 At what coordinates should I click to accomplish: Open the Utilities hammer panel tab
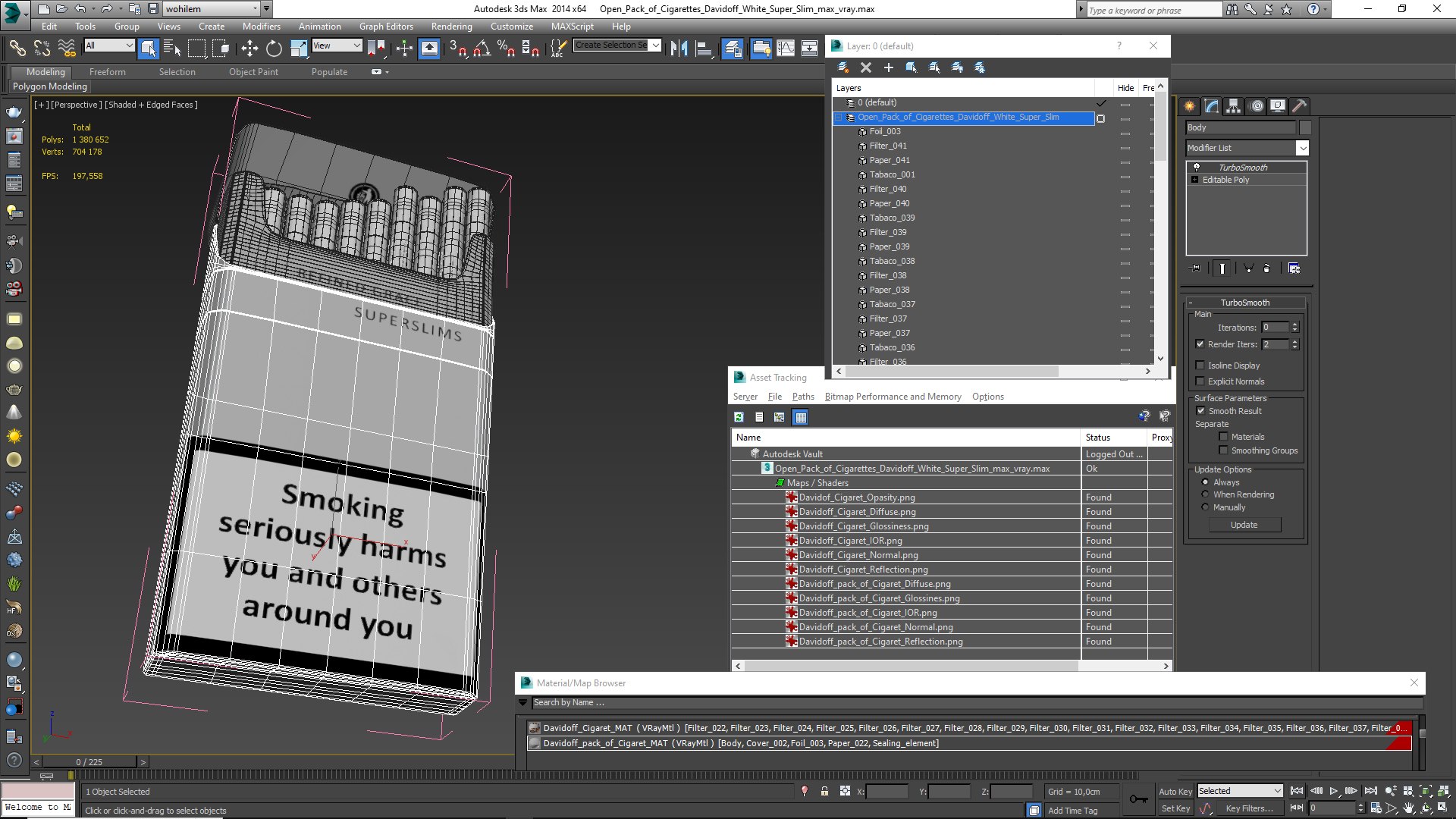click(1299, 106)
